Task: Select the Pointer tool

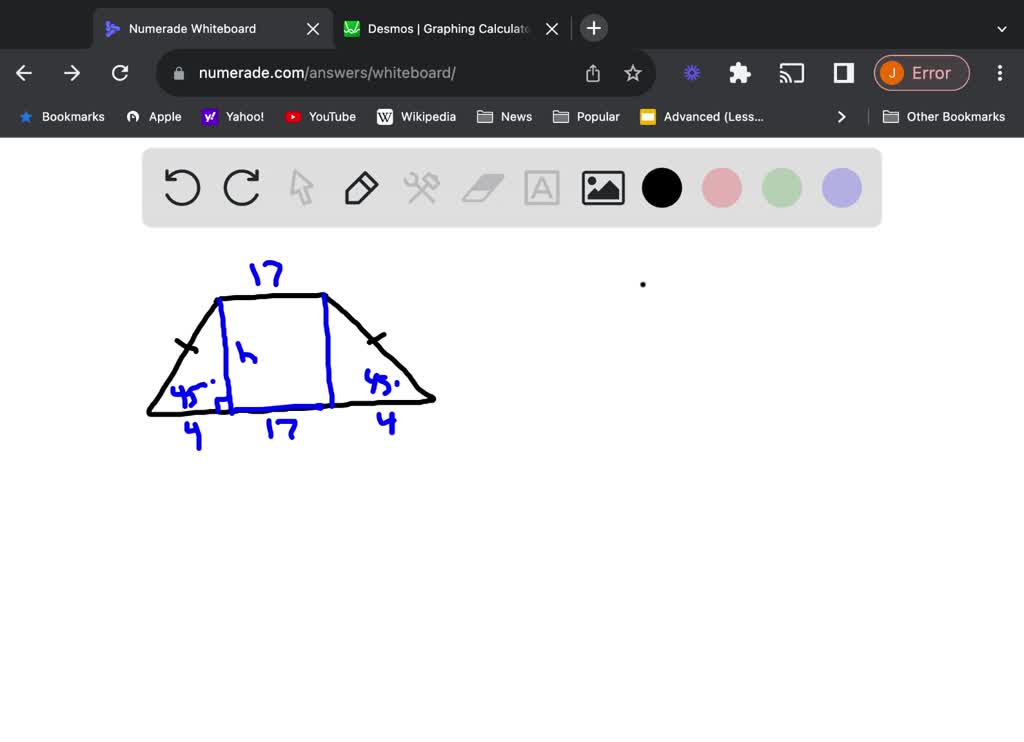Action: click(301, 187)
